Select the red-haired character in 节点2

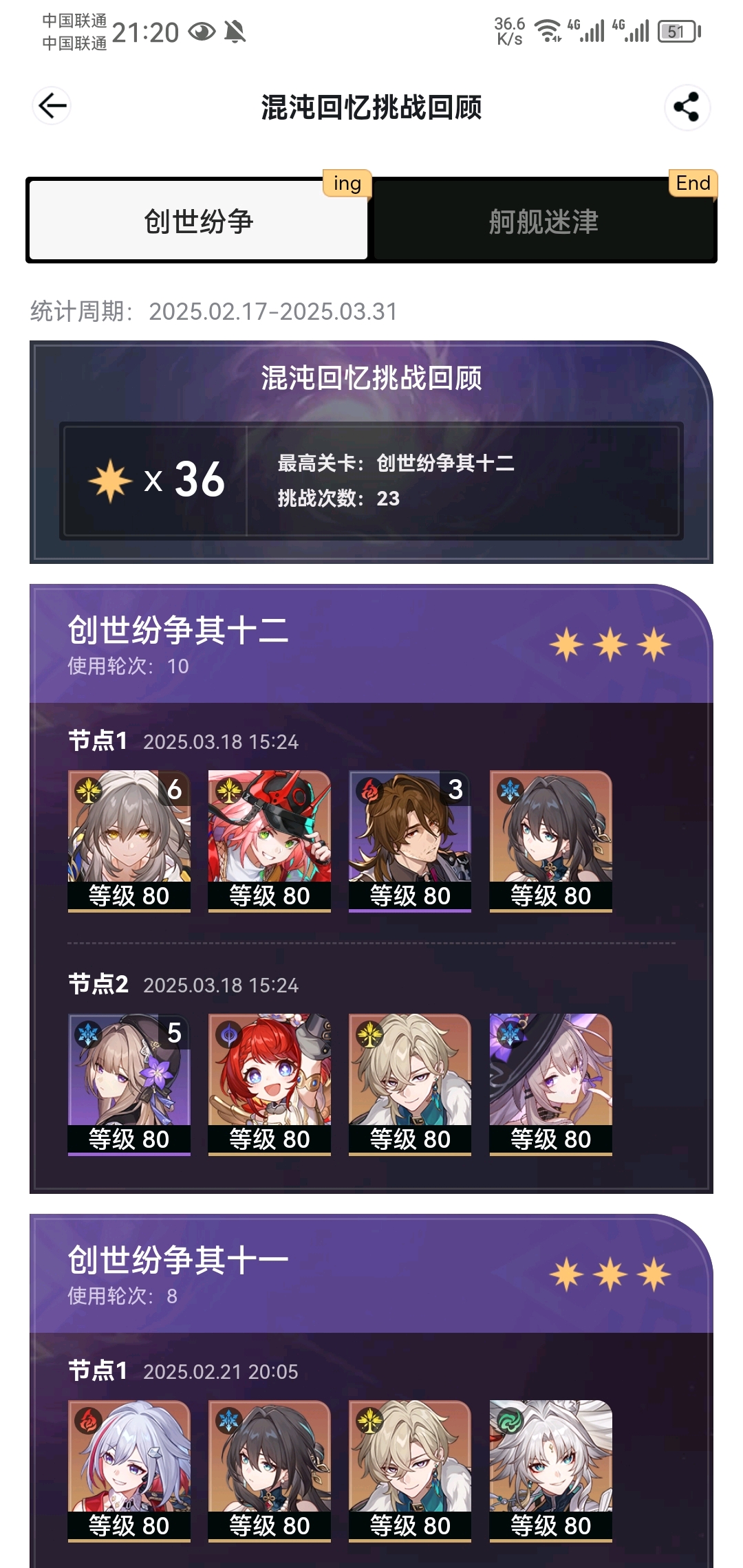[270, 1085]
